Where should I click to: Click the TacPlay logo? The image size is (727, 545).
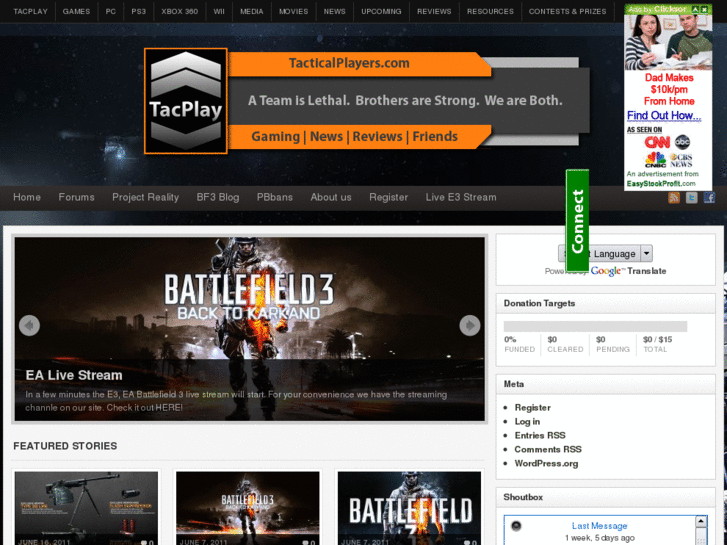[186, 101]
